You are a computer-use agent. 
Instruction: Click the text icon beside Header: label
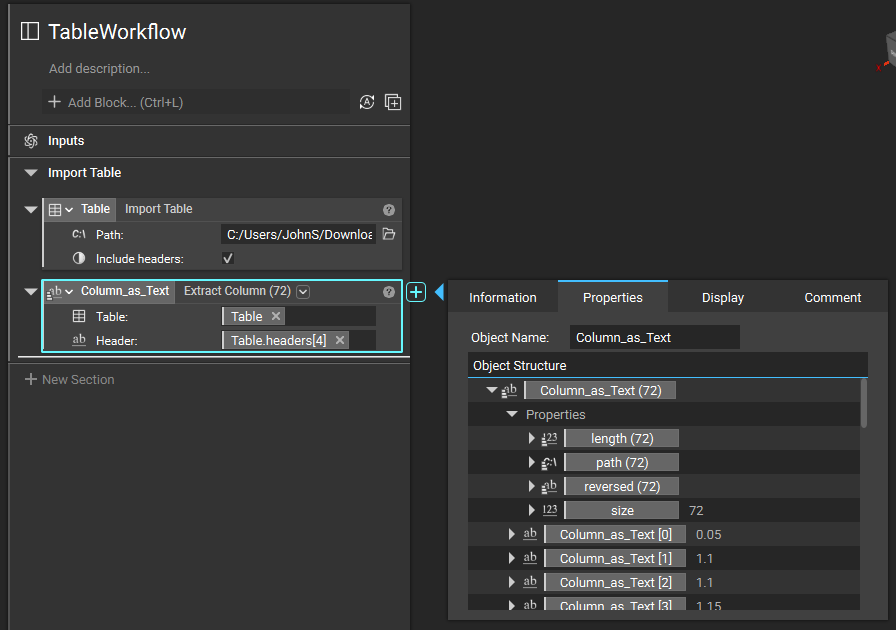click(x=79, y=340)
